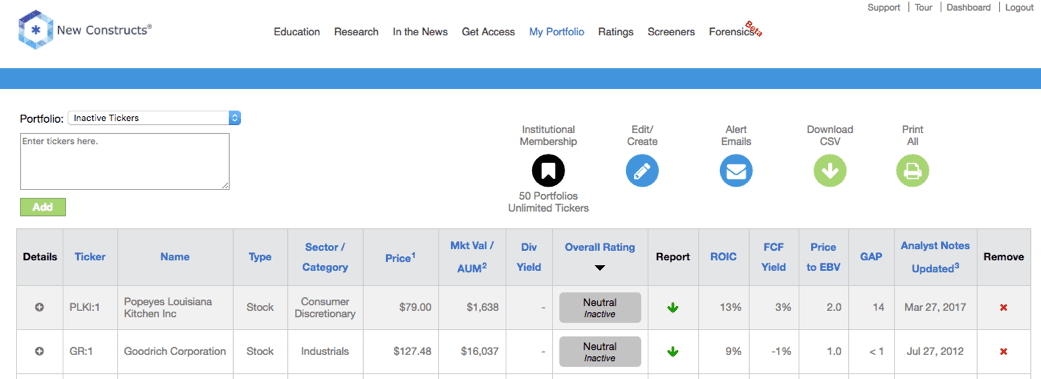Open the Portfolio dropdown showing Inactive Tickers
Image resolution: width=1041 pixels, height=379 pixels.
(155, 118)
